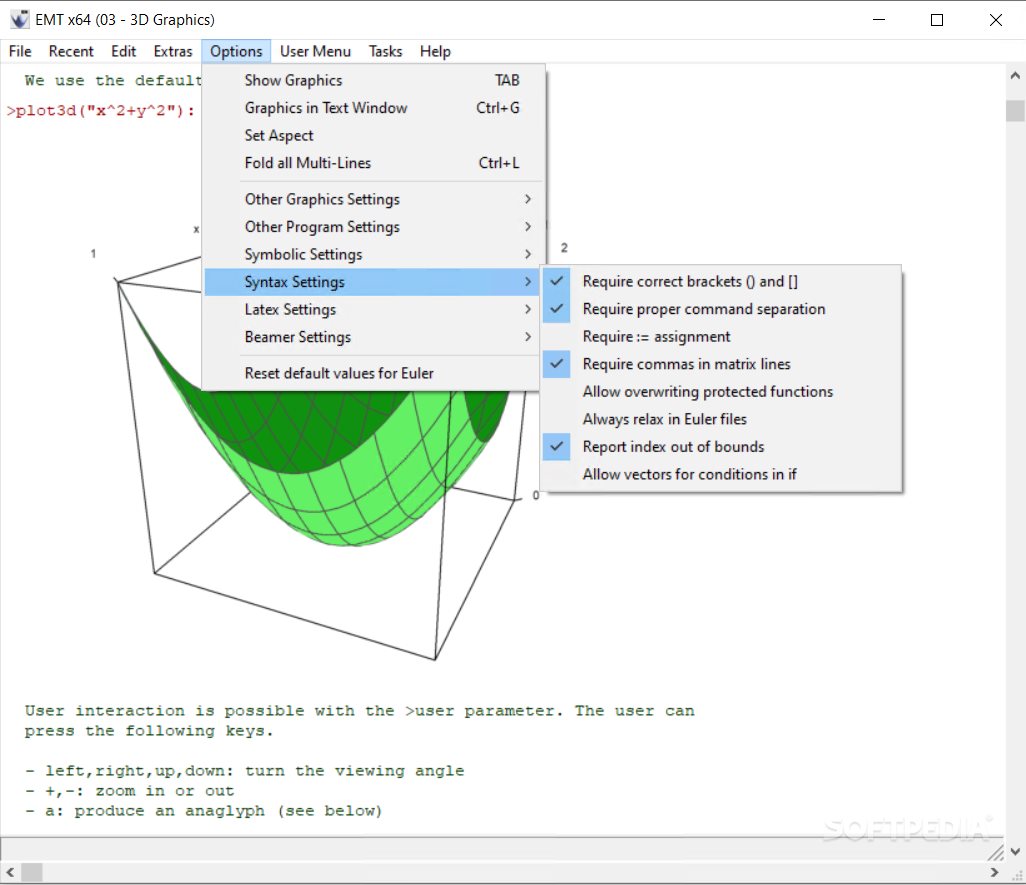Open the File menu

(x=20, y=51)
